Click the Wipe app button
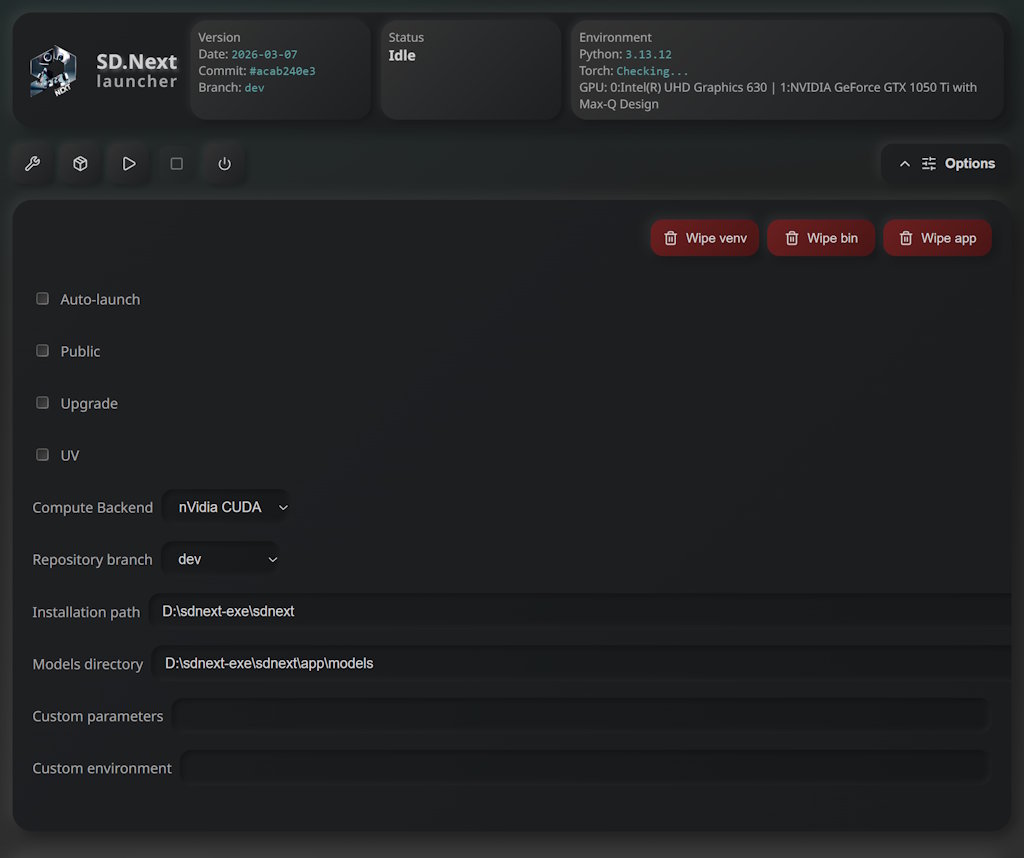Image resolution: width=1024 pixels, height=858 pixels. point(937,238)
